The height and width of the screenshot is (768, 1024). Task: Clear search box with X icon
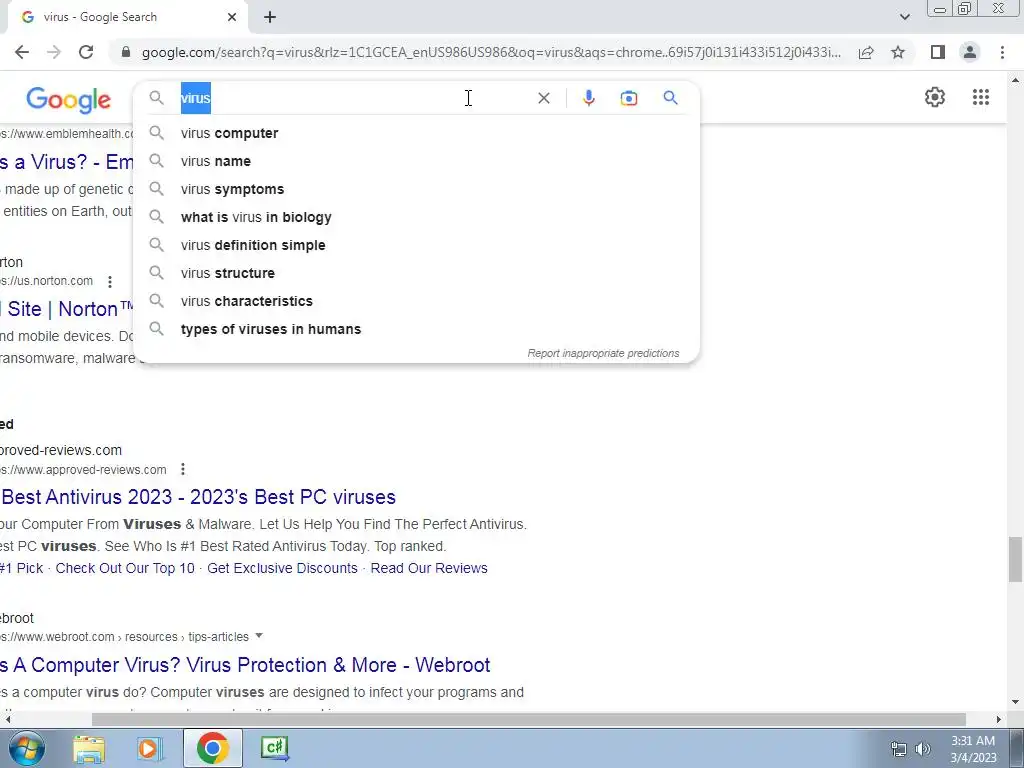tap(543, 98)
